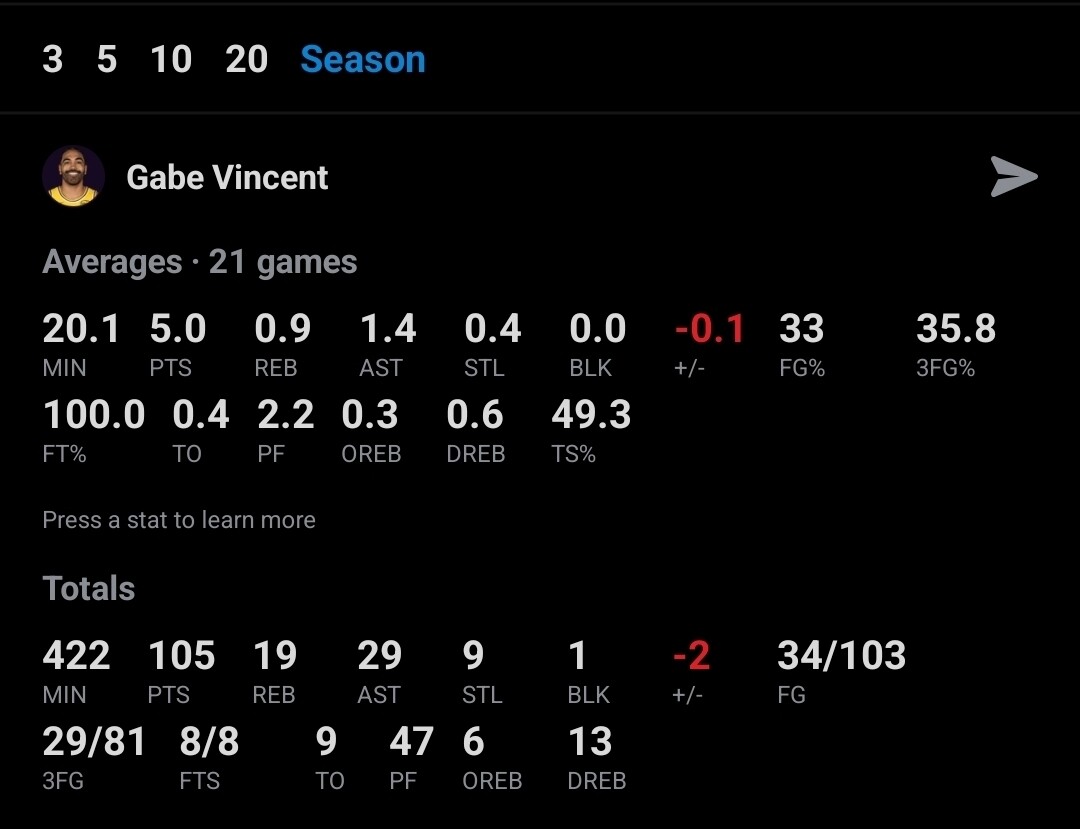Viewport: 1080px width, 829px height.
Task: Tap the 0.9 REB average stat
Action: point(282,343)
